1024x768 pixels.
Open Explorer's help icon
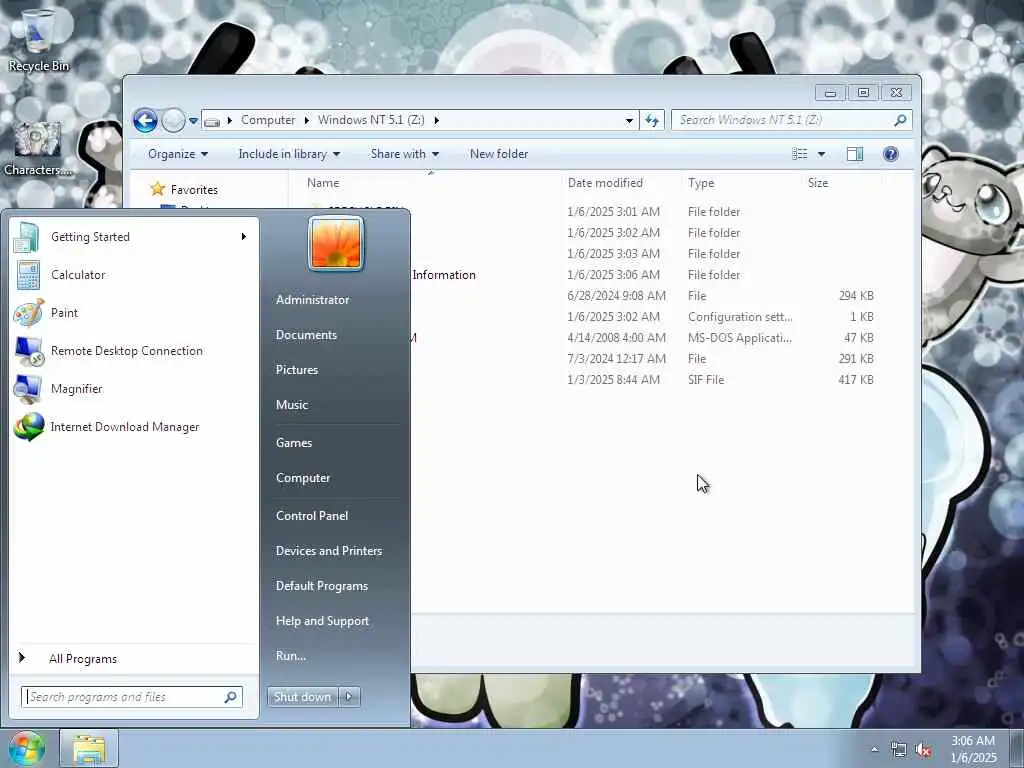tap(890, 154)
